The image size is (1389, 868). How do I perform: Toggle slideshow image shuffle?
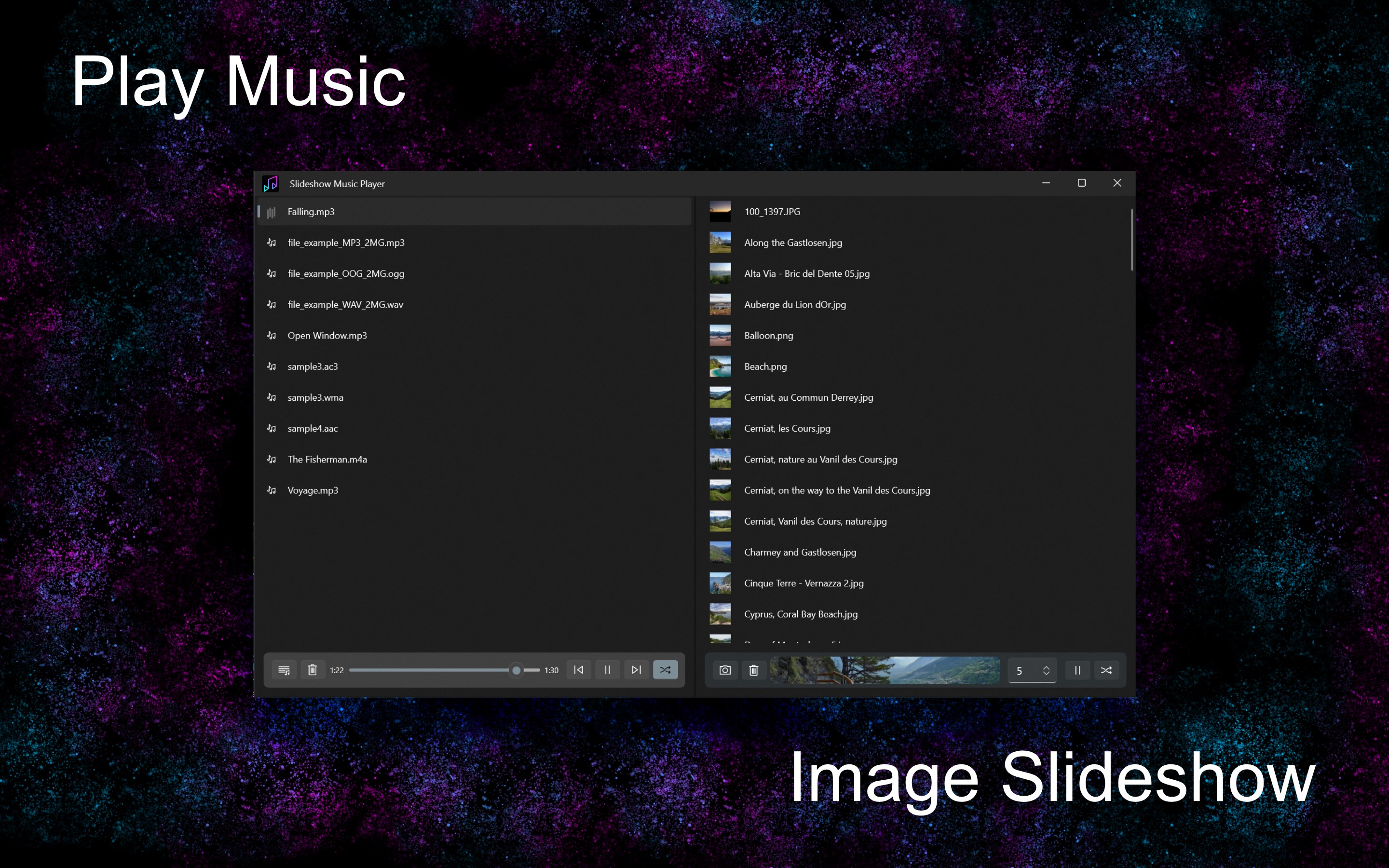coord(1106,670)
